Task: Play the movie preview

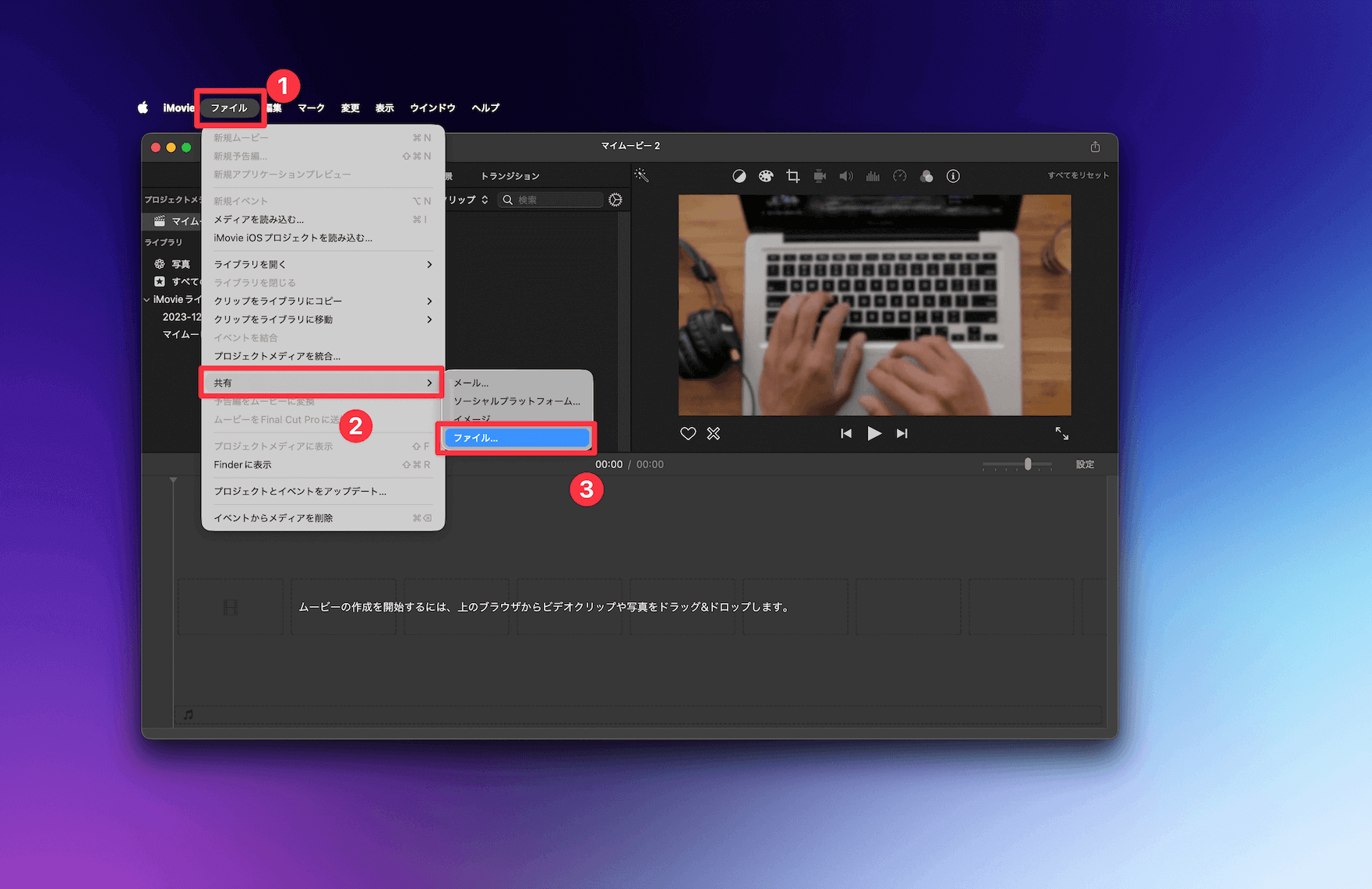Action: [x=874, y=433]
